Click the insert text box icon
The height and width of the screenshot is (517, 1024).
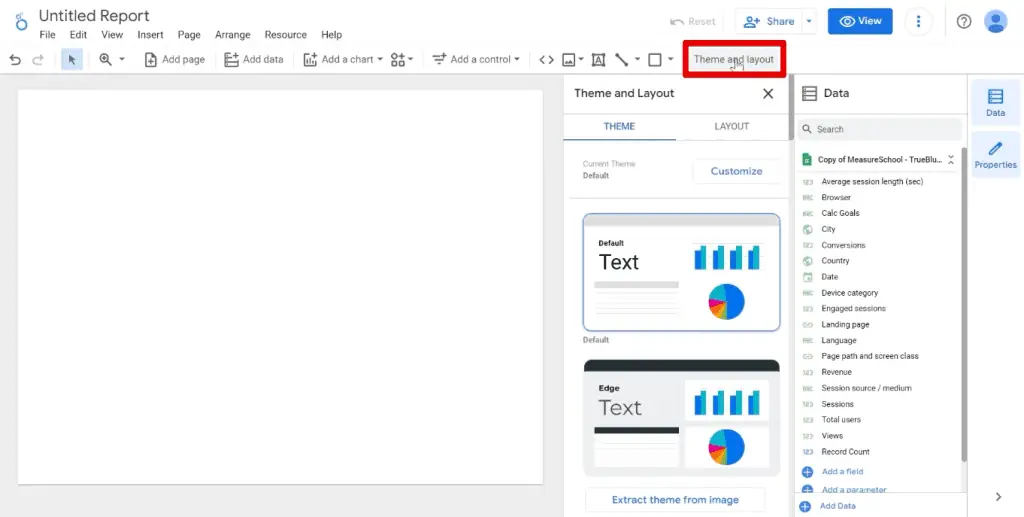pyautogui.click(x=598, y=59)
